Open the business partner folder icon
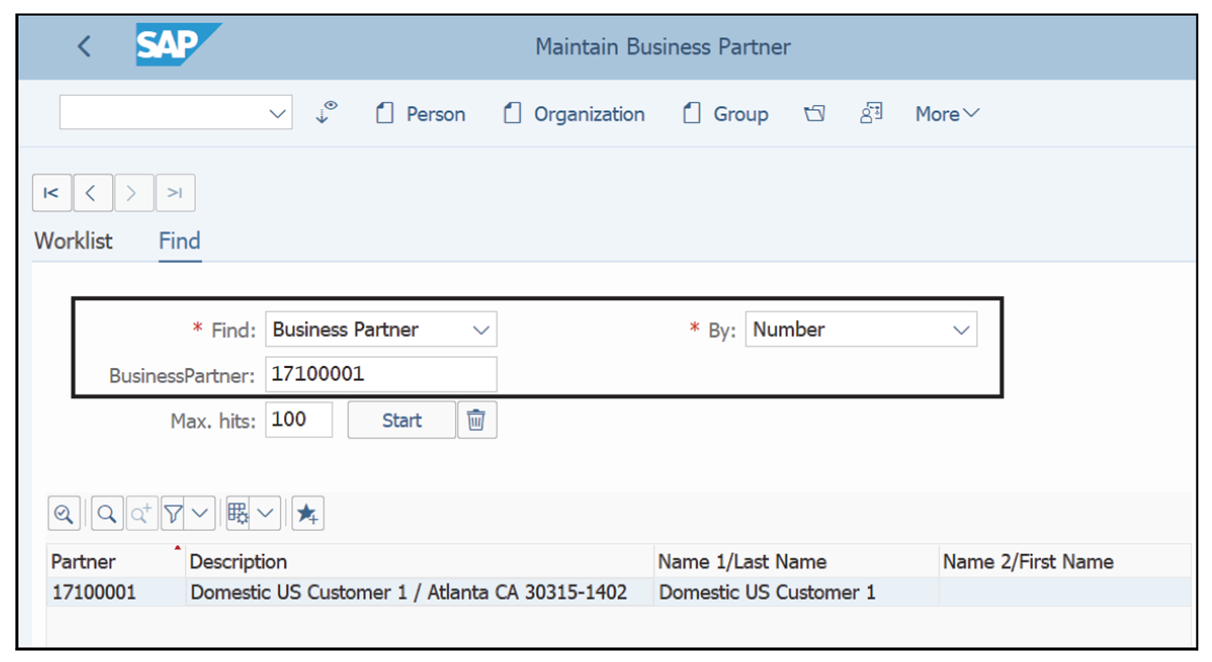The width and height of the screenshot is (1212, 662). click(x=814, y=114)
